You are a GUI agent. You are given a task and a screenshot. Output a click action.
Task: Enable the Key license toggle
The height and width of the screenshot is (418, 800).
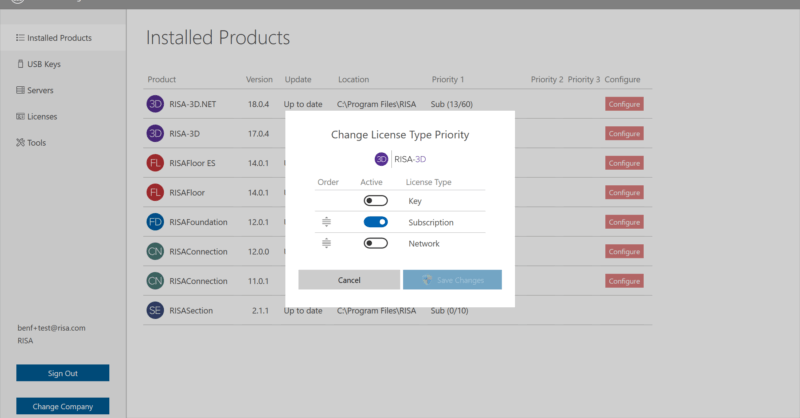point(375,201)
